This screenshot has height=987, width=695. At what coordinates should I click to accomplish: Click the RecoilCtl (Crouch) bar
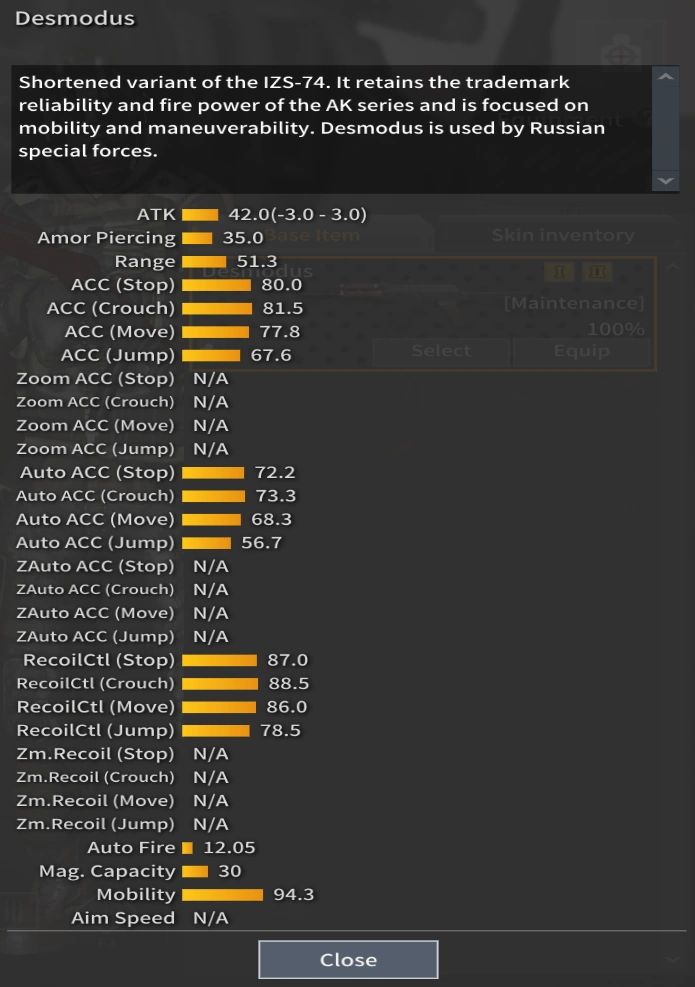(219, 684)
